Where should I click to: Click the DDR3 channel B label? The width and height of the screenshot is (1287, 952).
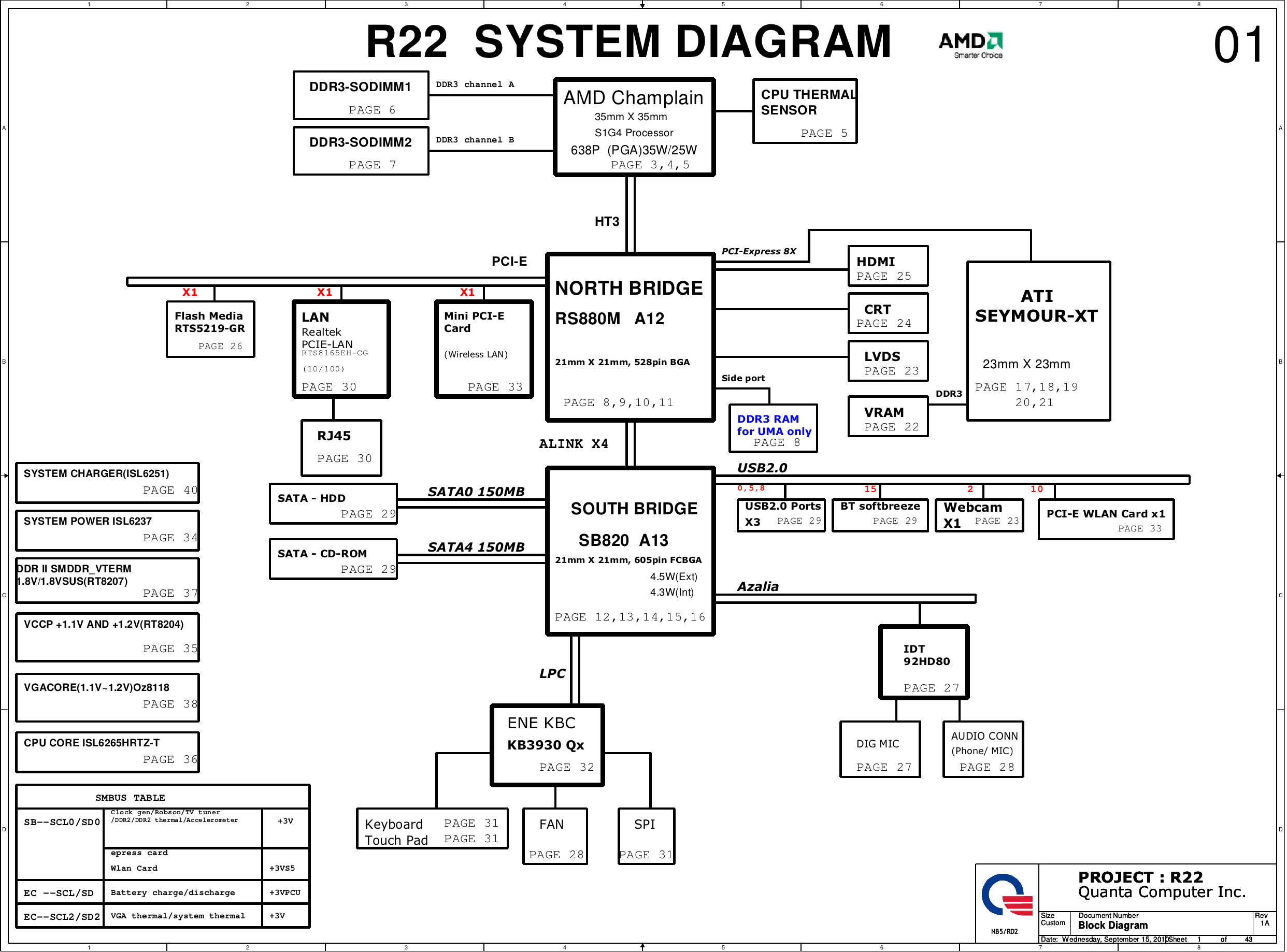coord(476,140)
